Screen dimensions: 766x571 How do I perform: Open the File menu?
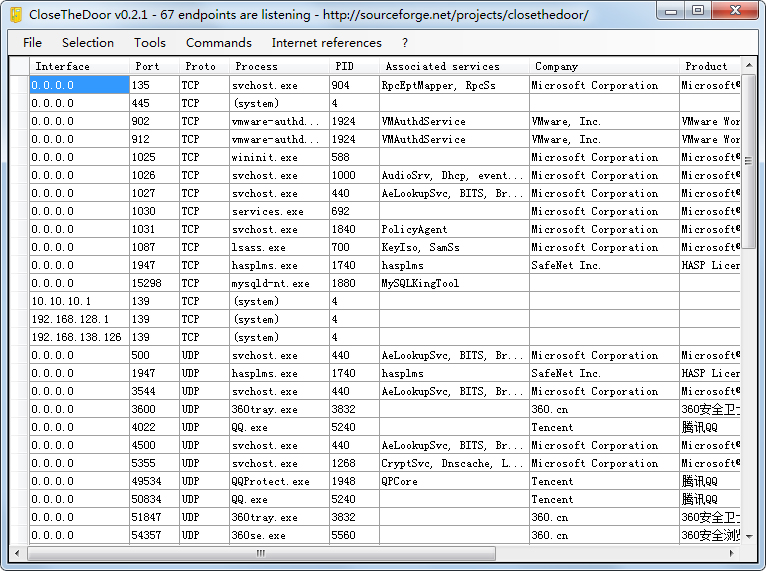[32, 43]
